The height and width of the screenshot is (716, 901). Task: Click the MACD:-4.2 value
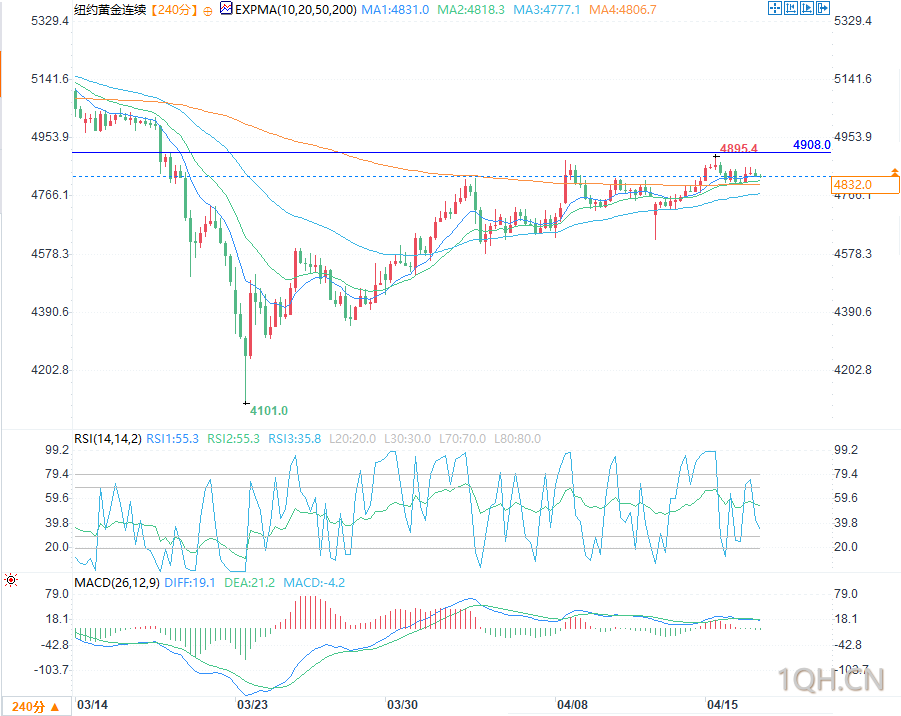pos(314,583)
